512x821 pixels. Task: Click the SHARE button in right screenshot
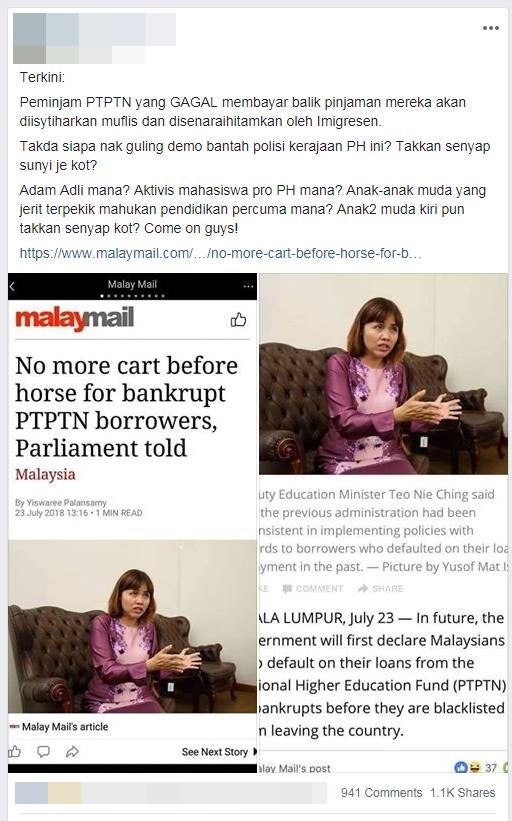point(380,589)
